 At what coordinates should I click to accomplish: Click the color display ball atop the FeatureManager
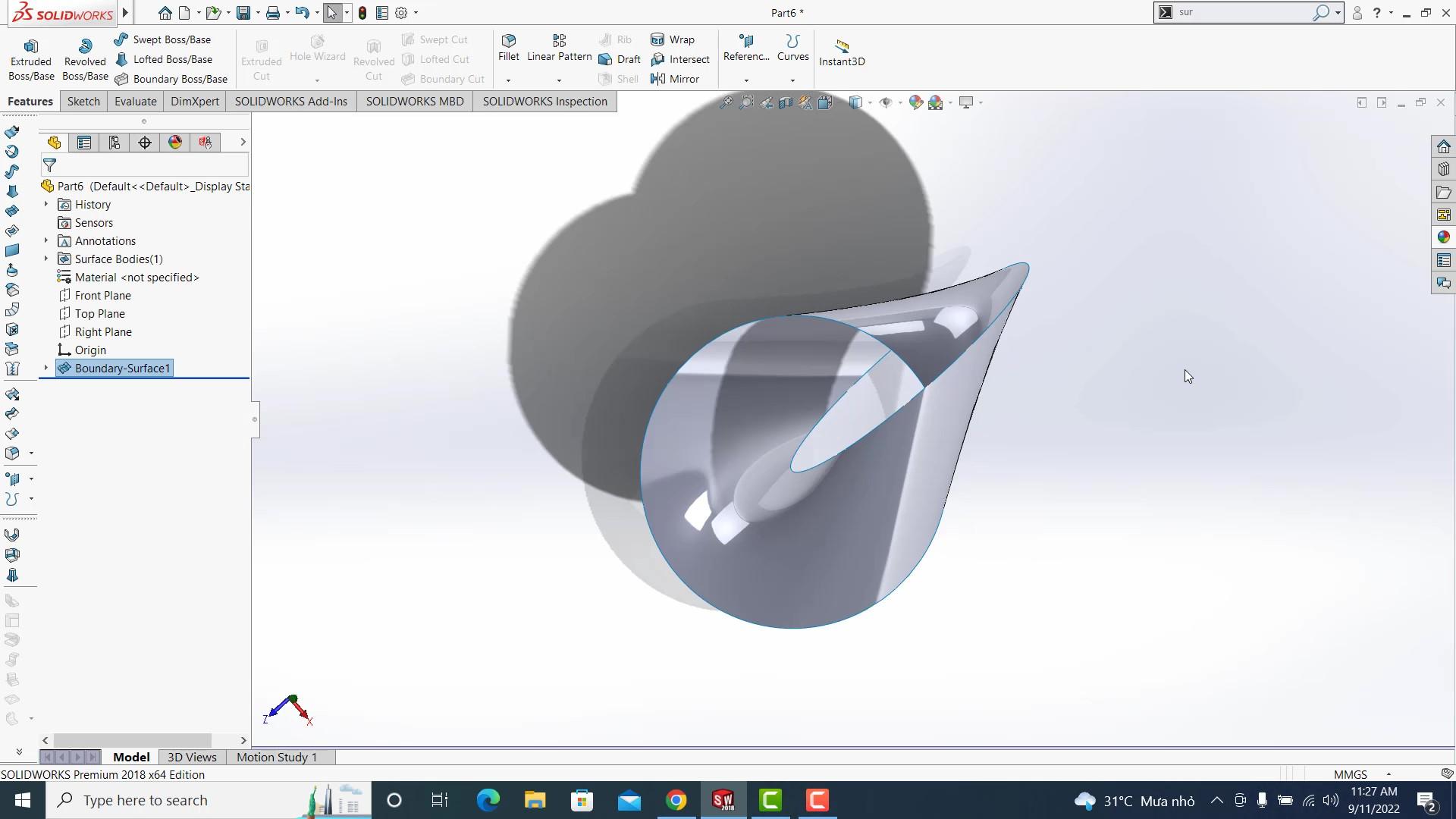click(174, 142)
